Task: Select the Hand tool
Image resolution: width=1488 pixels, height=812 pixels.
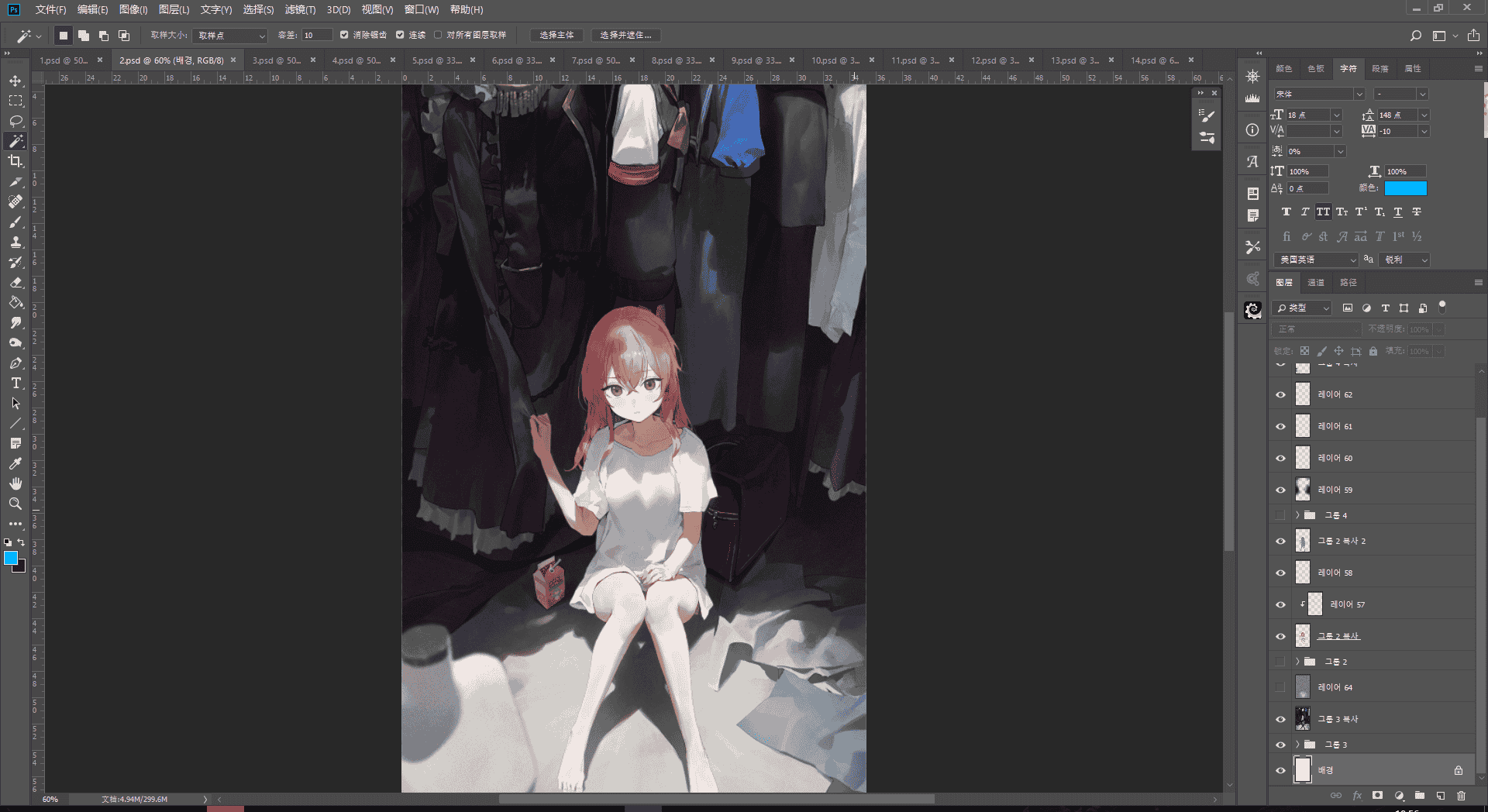Action: pyautogui.click(x=15, y=483)
